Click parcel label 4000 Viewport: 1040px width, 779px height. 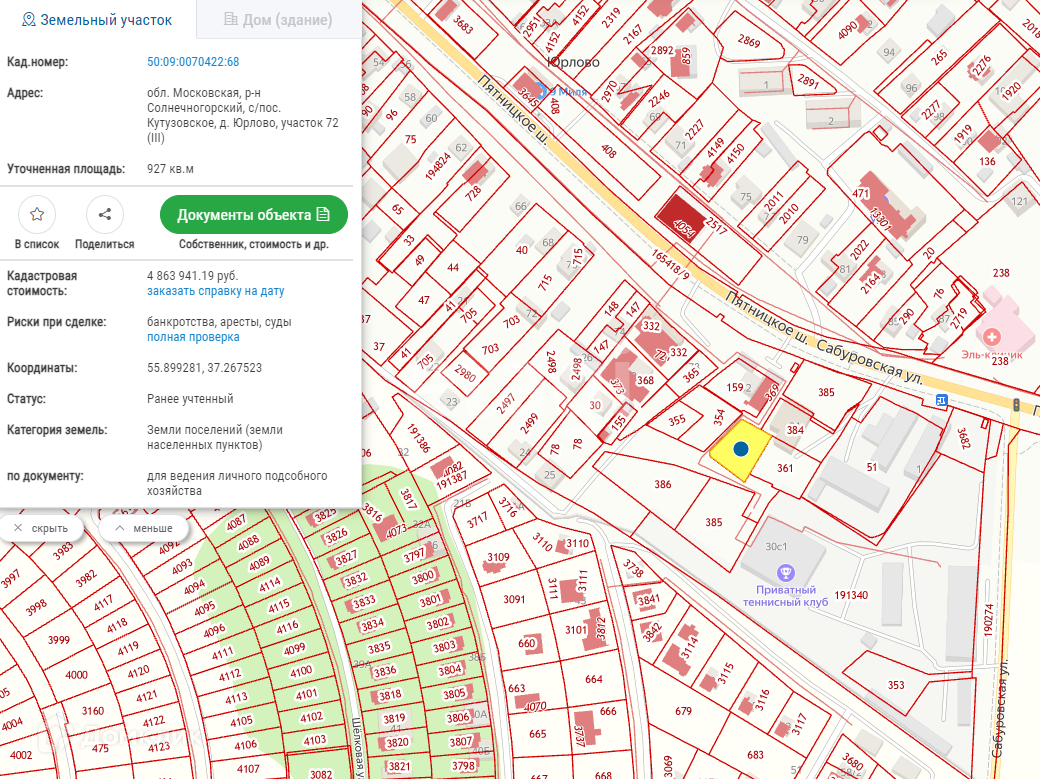click(x=76, y=675)
